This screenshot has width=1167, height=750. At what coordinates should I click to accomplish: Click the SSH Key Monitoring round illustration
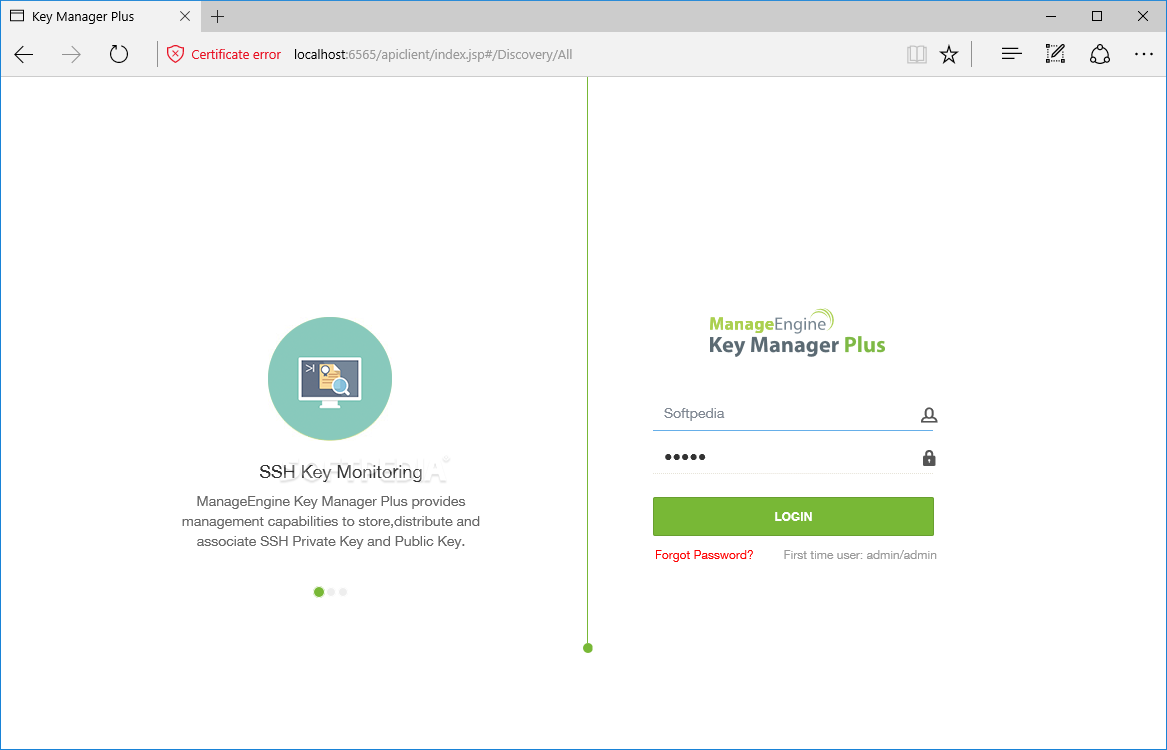[330, 379]
